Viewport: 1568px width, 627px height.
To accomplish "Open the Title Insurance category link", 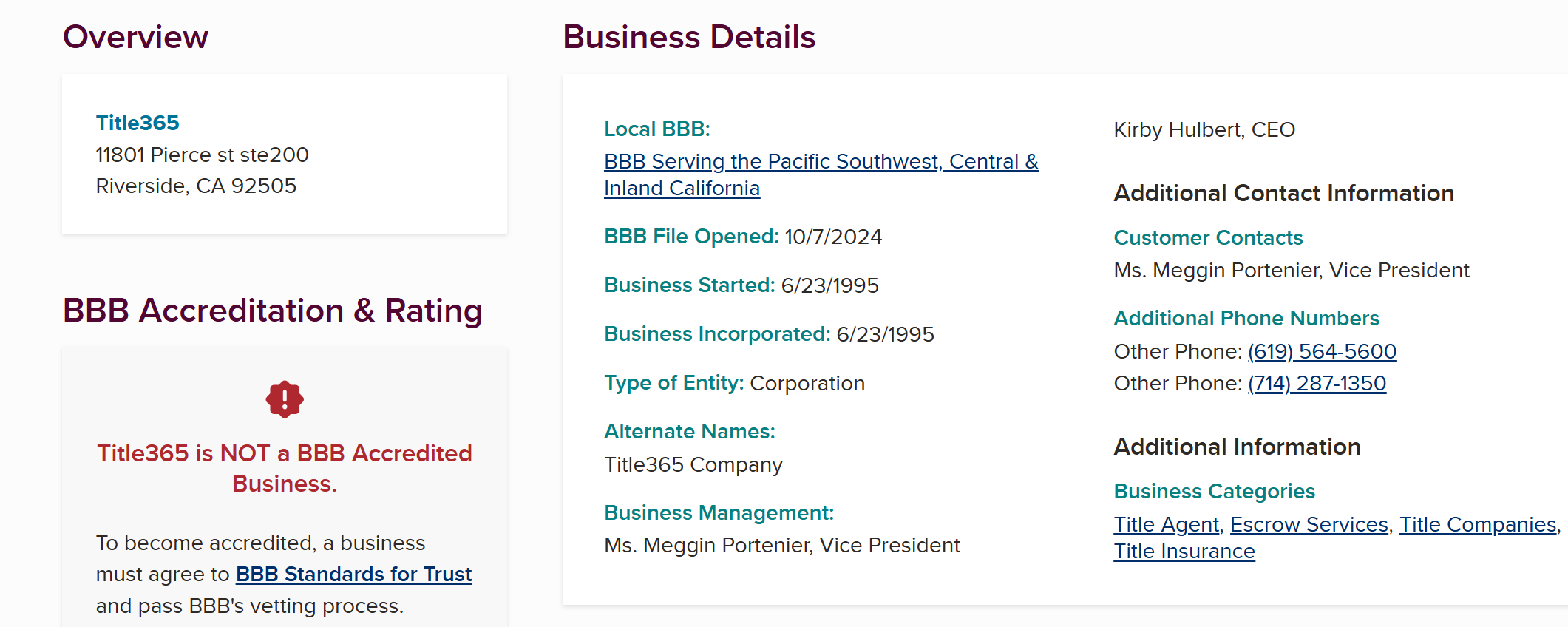I will (x=1184, y=551).
